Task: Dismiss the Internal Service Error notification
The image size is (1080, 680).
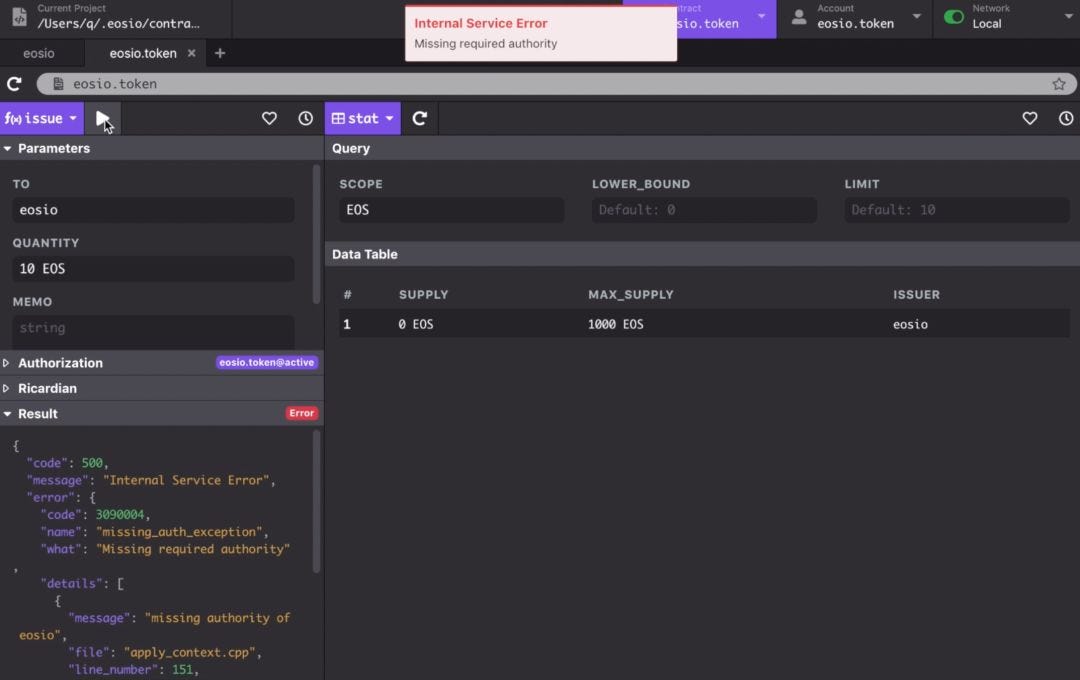Action: point(541,33)
